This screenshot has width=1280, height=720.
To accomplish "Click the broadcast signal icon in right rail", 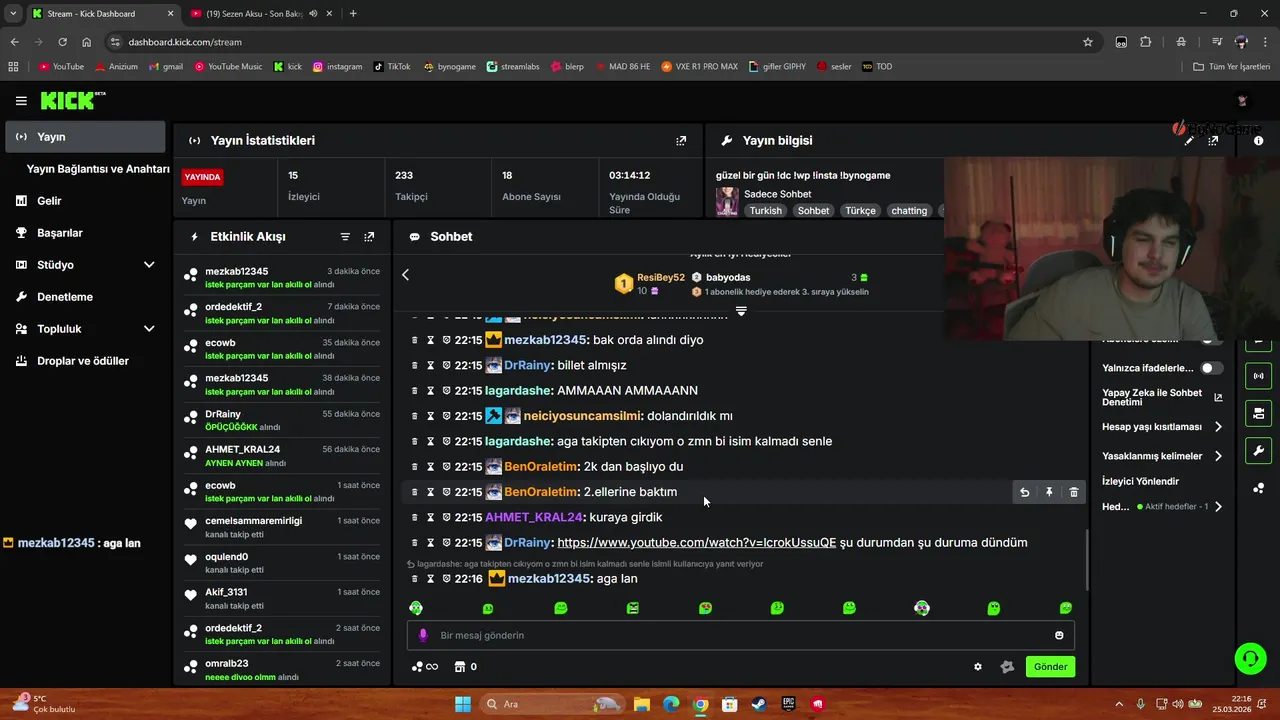I will 1258,376.
